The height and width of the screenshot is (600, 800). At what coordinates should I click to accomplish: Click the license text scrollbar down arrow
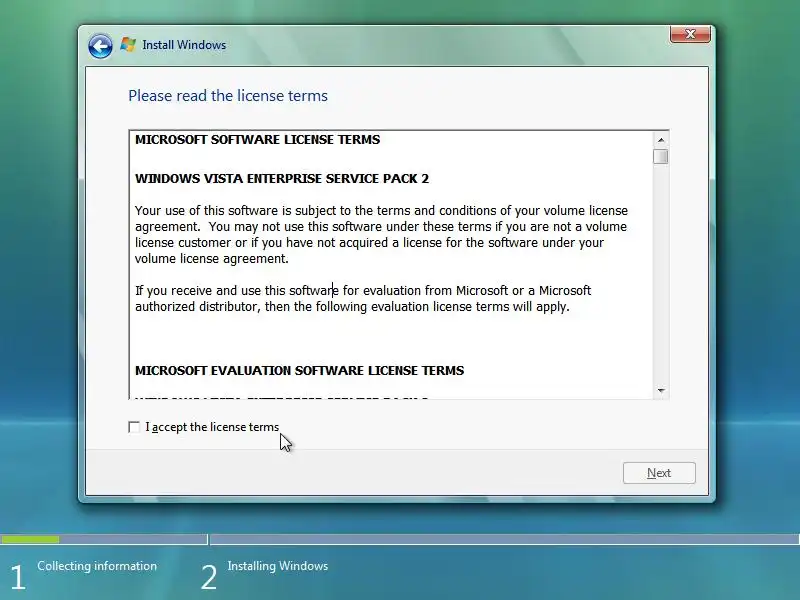pyautogui.click(x=661, y=390)
